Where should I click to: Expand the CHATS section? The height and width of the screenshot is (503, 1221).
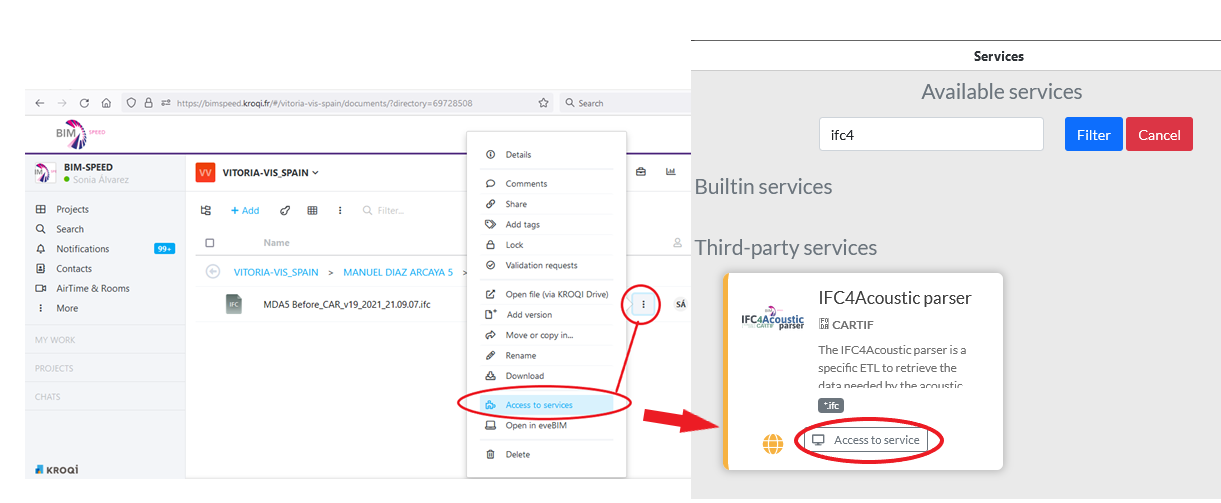pyautogui.click(x=48, y=397)
